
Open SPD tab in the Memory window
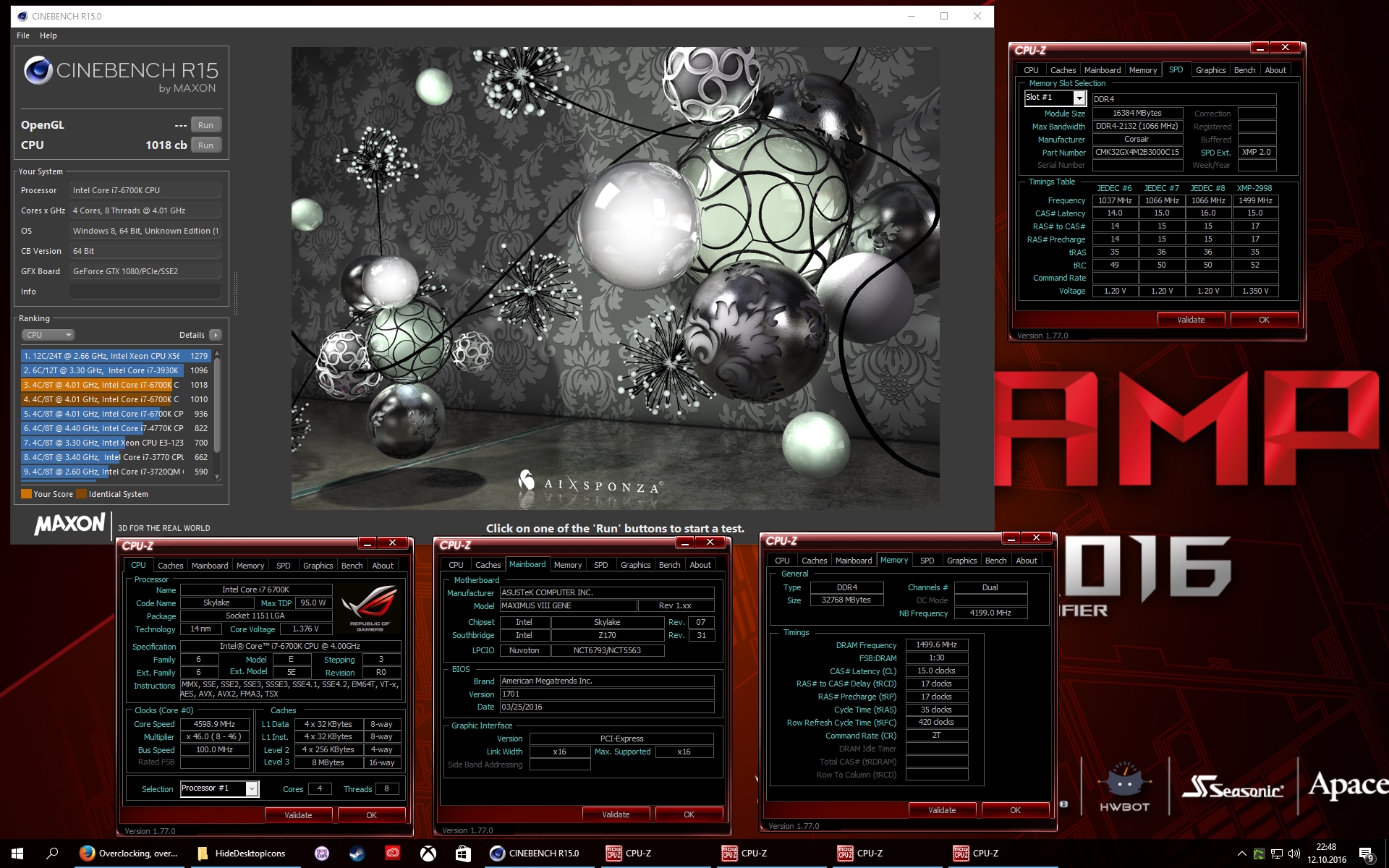click(x=927, y=561)
